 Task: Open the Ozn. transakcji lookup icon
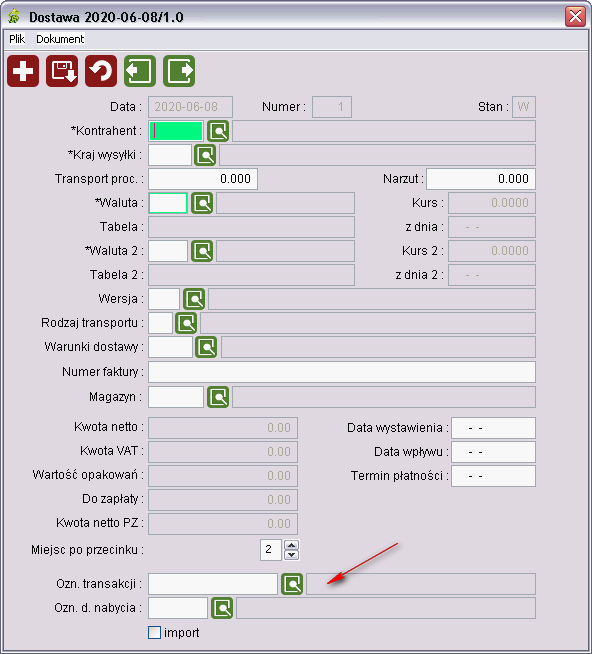click(292, 584)
